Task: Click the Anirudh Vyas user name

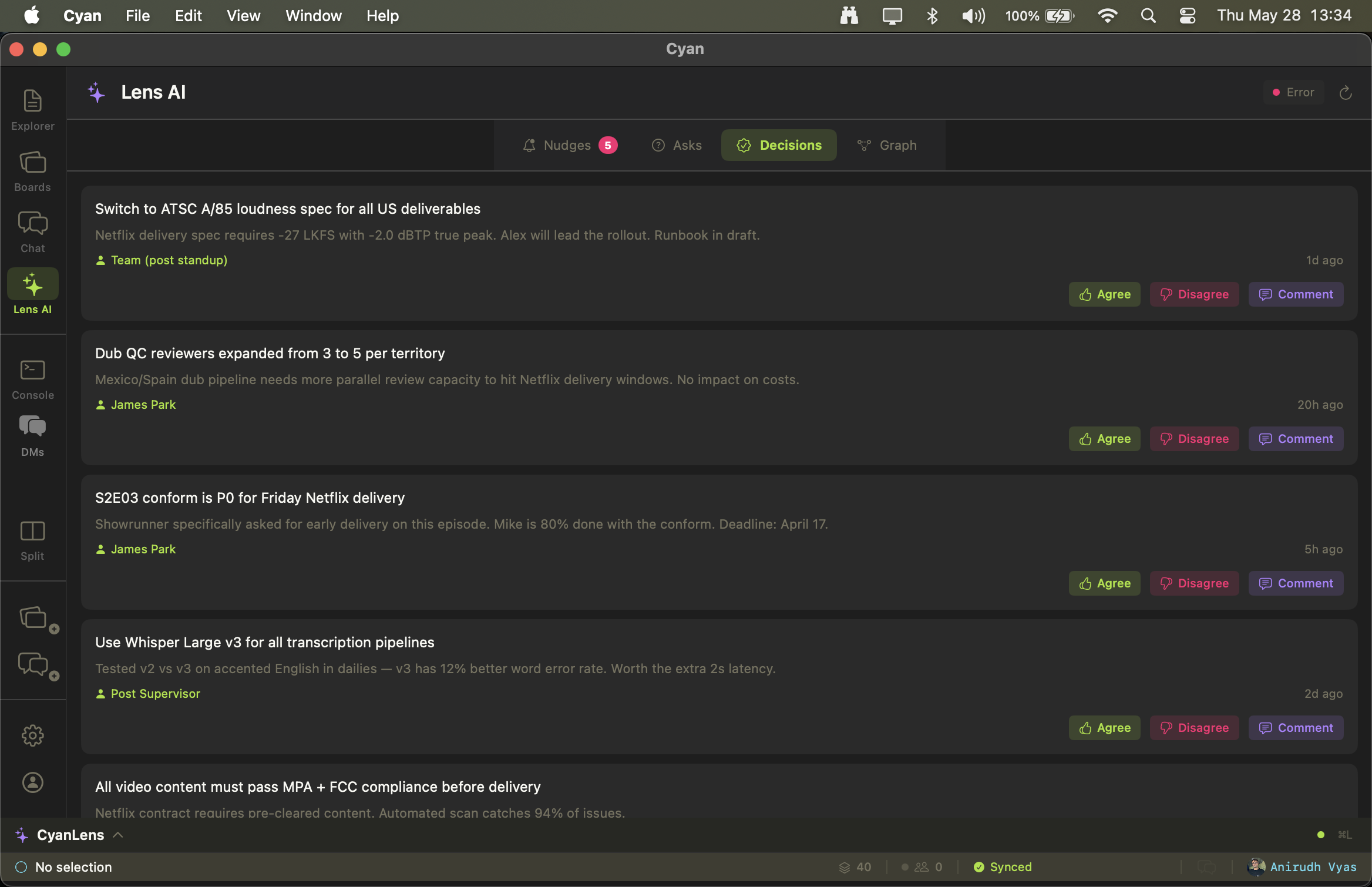Action: pos(1313,867)
